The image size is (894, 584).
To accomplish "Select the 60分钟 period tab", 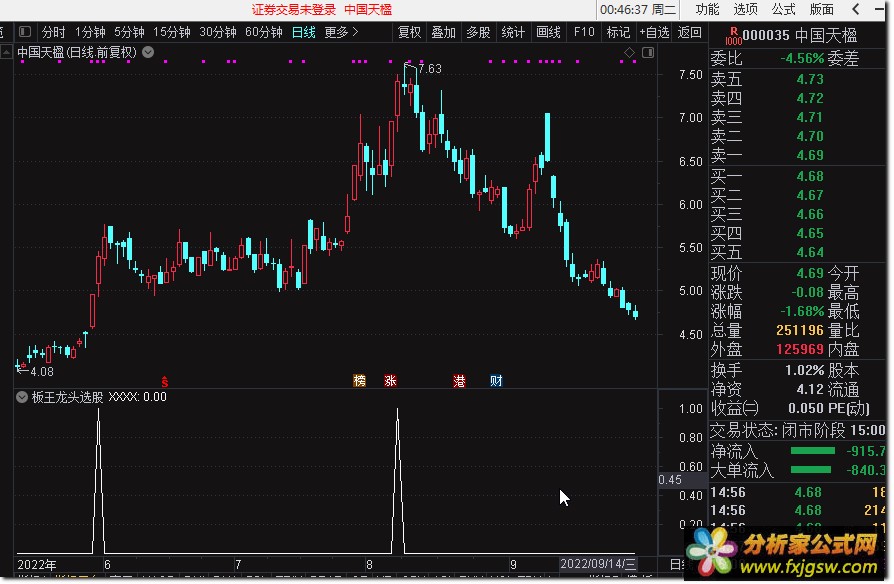I will click(x=263, y=33).
